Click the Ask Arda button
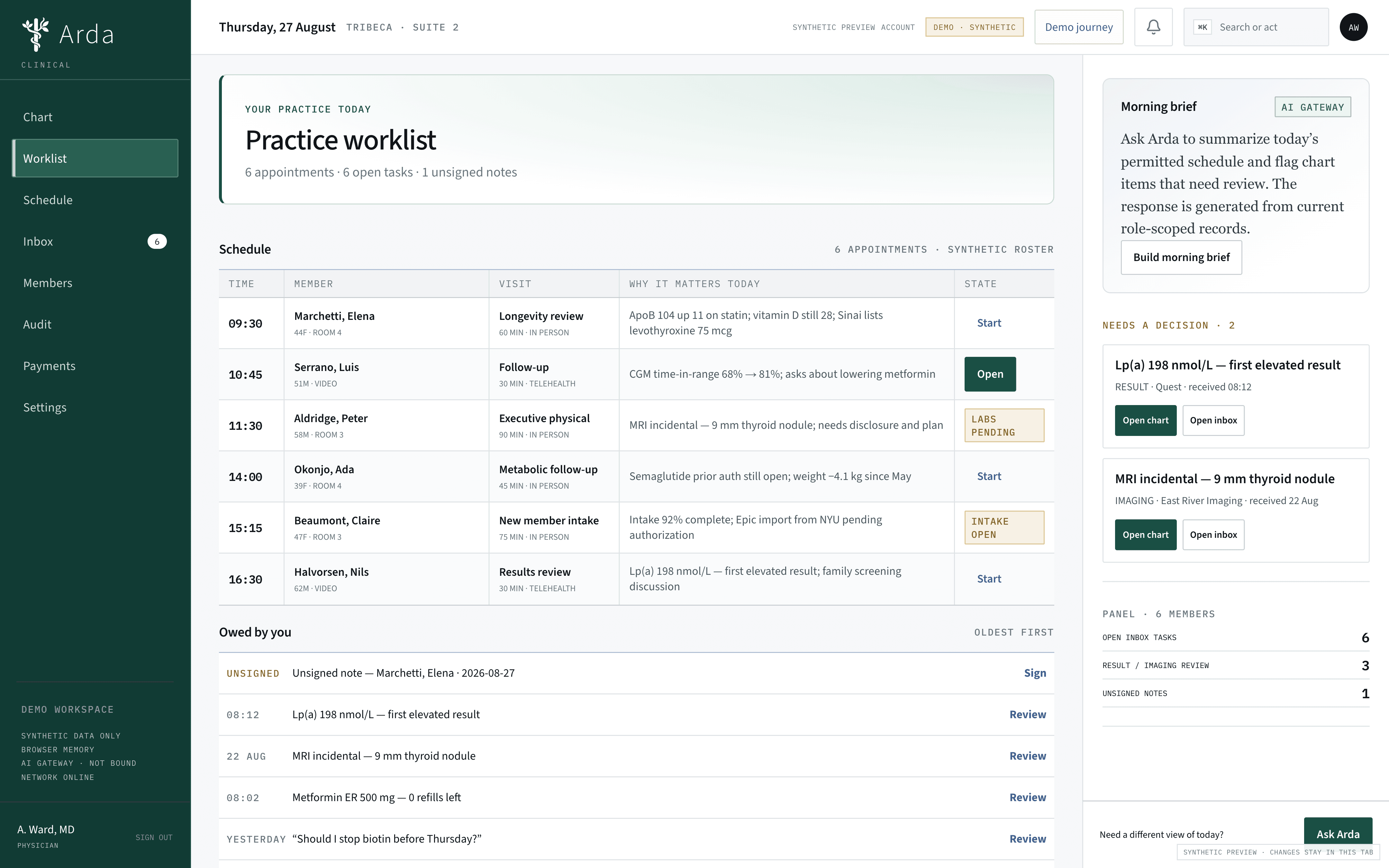The image size is (1389, 868). click(1337, 834)
